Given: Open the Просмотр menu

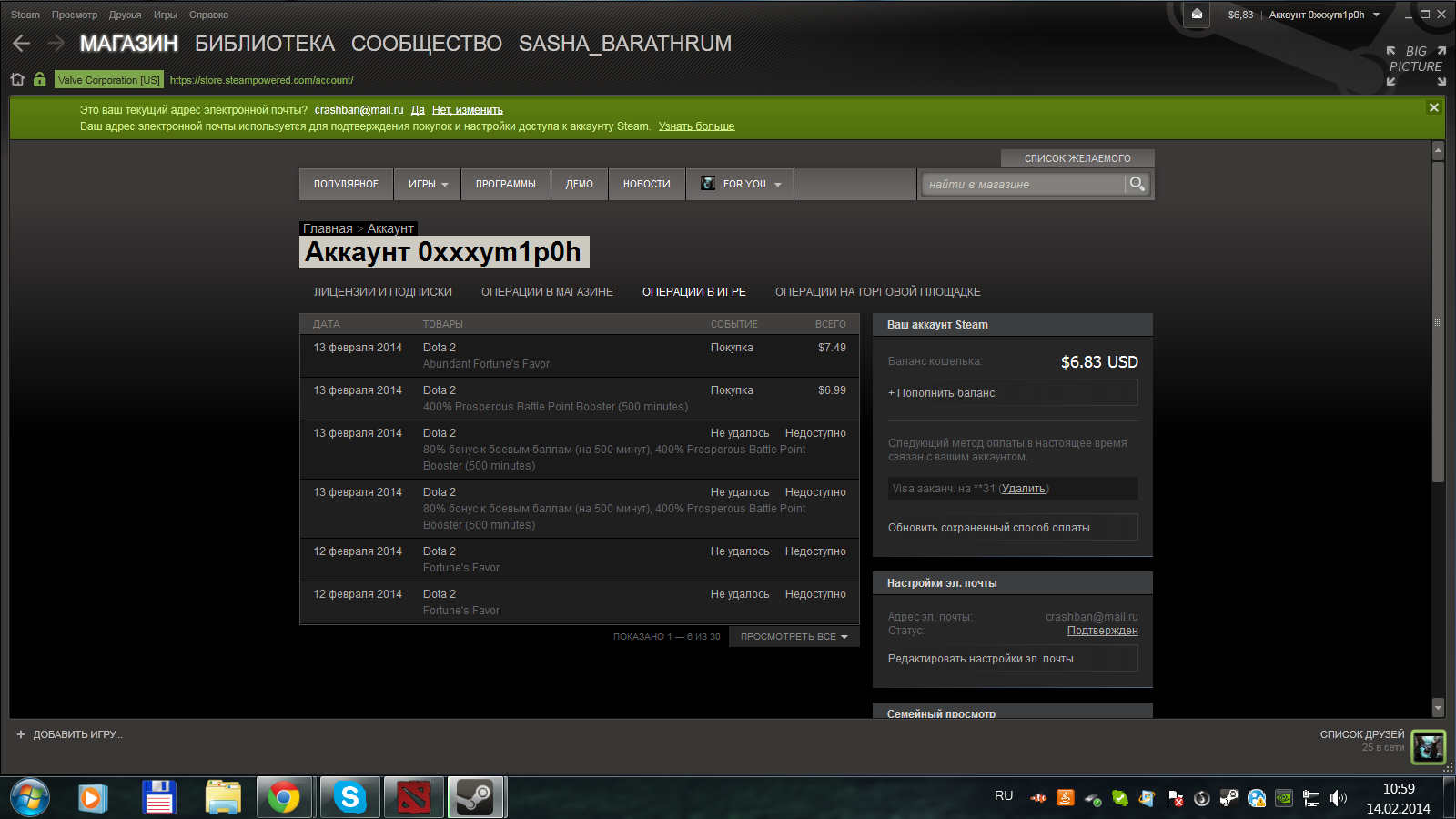Looking at the screenshot, I should coord(75,15).
